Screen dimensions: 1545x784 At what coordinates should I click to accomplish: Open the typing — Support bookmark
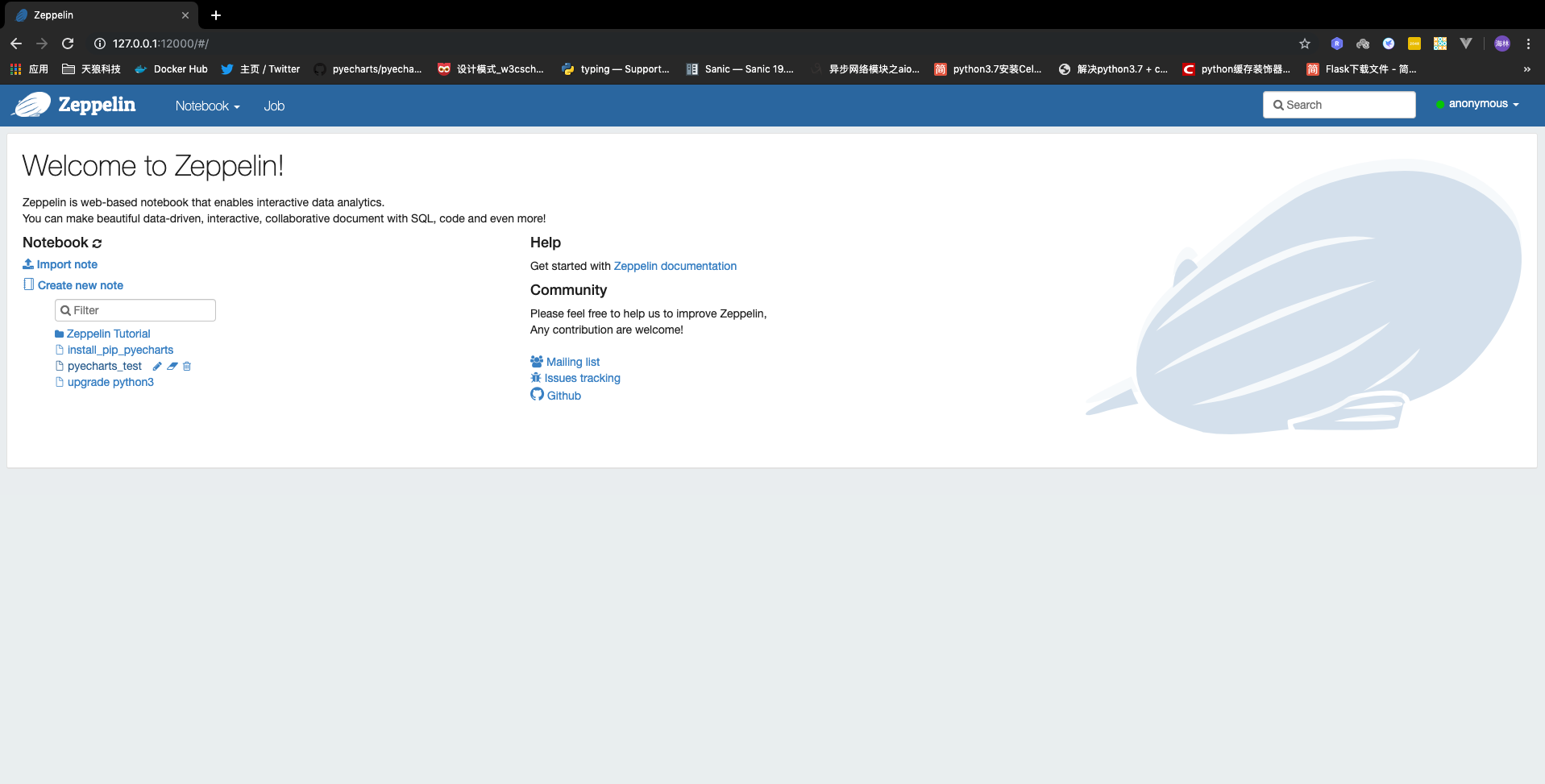tap(616, 69)
